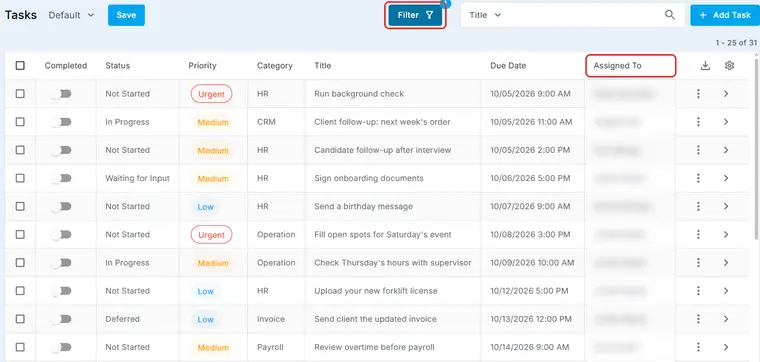The width and height of the screenshot is (760, 362).
Task: Click the 'CRM' category cell
Action: pyautogui.click(x=266, y=122)
